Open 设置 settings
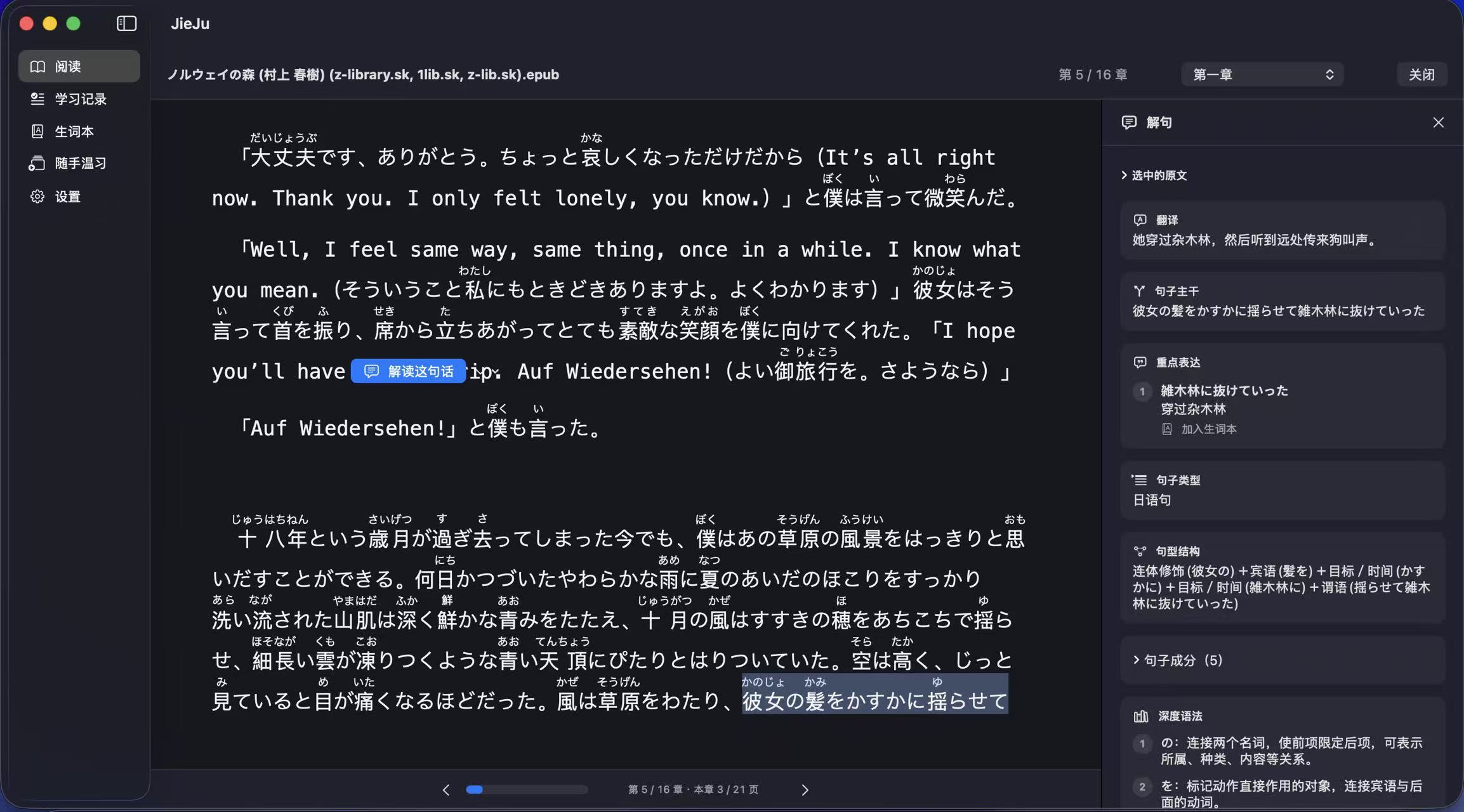Image resolution: width=1464 pixels, height=812 pixels. [79, 197]
